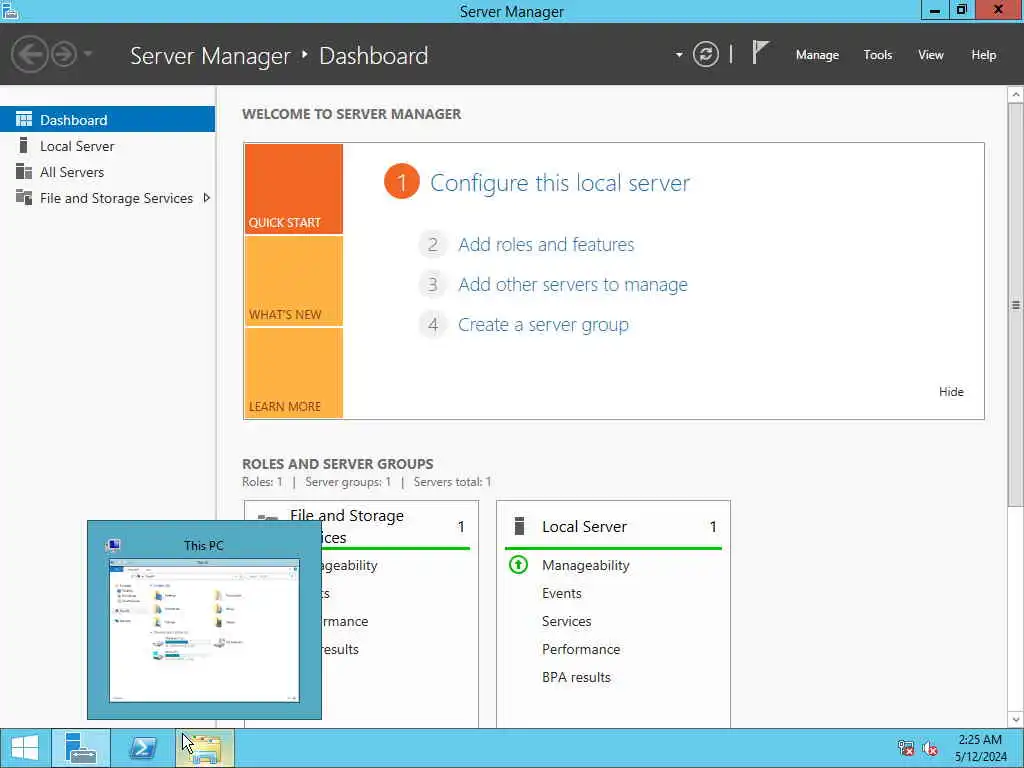Viewport: 1024px width, 768px height.
Task: Click Create a server group link
Action: [543, 325]
